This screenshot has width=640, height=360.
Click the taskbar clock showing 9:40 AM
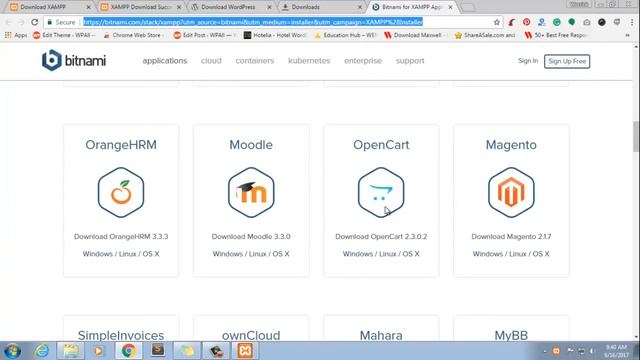tap(616, 351)
